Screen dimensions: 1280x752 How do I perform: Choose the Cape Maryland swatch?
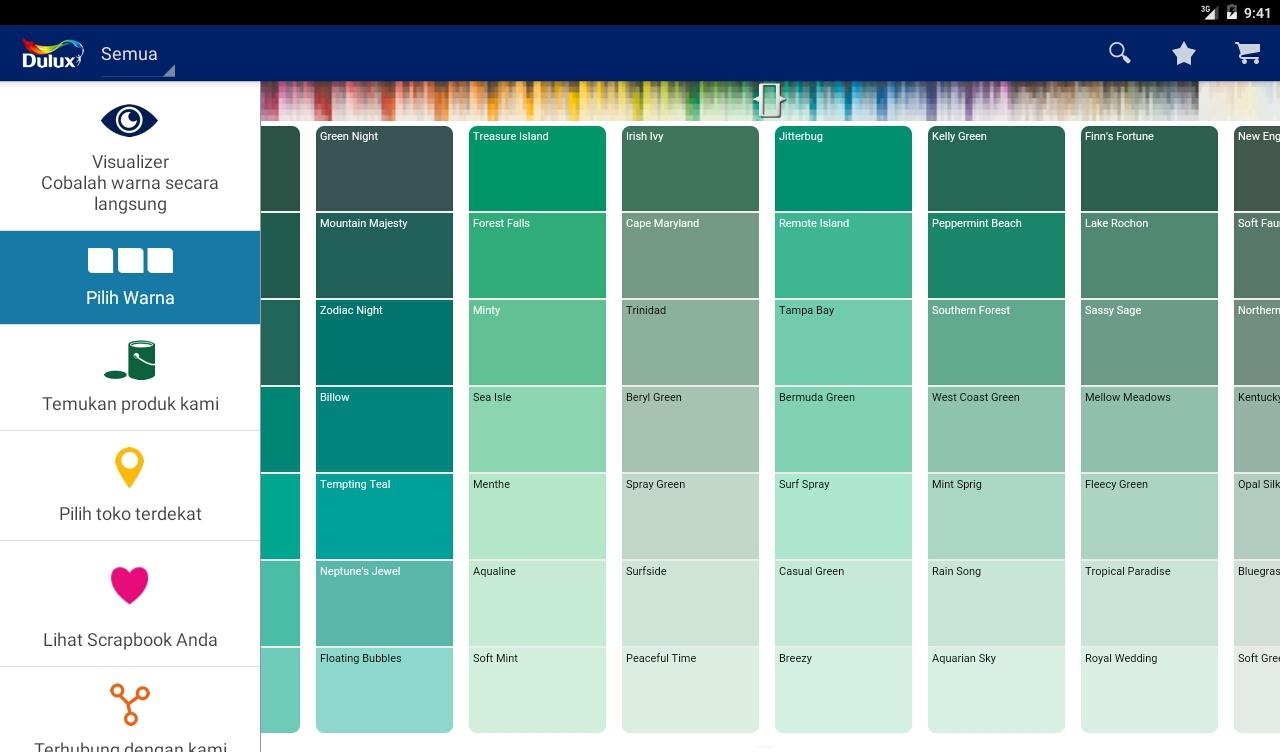click(690, 256)
